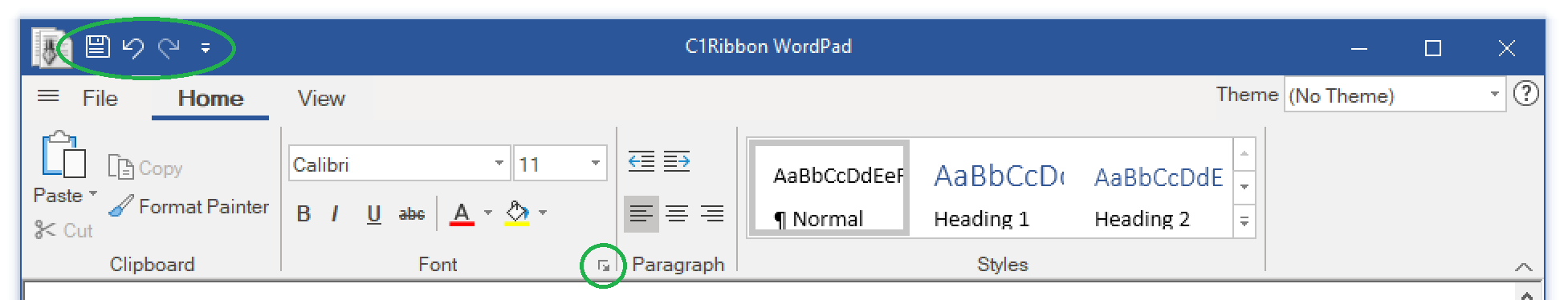This screenshot has height=300, width=1568.
Task: Click the Help question mark icon
Action: tap(1525, 94)
